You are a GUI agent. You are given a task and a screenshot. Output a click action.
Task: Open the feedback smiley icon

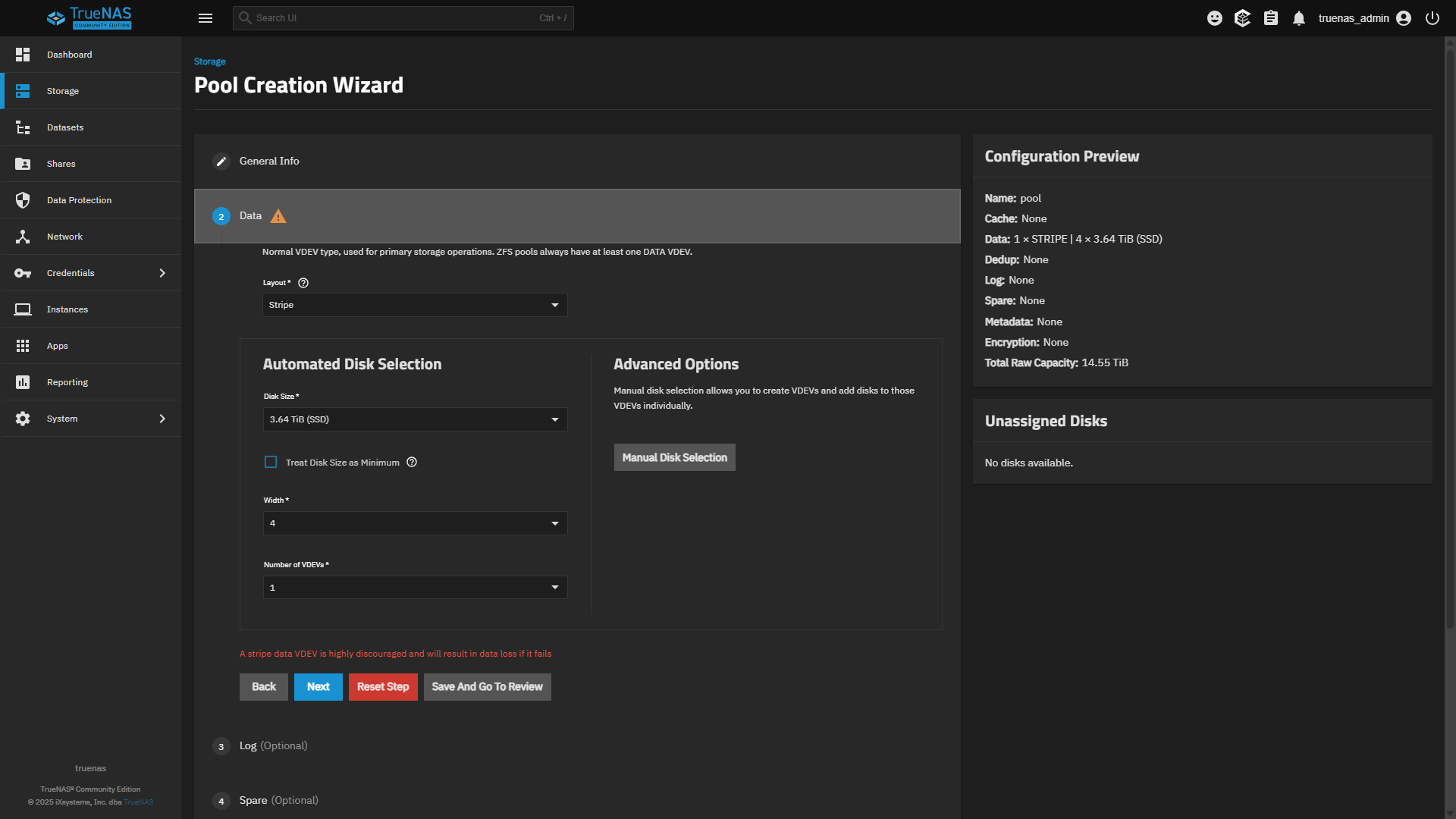coord(1214,18)
